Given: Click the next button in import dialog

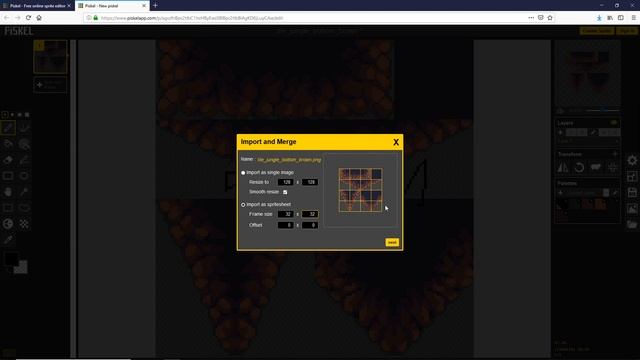Looking at the screenshot, I should [392, 242].
